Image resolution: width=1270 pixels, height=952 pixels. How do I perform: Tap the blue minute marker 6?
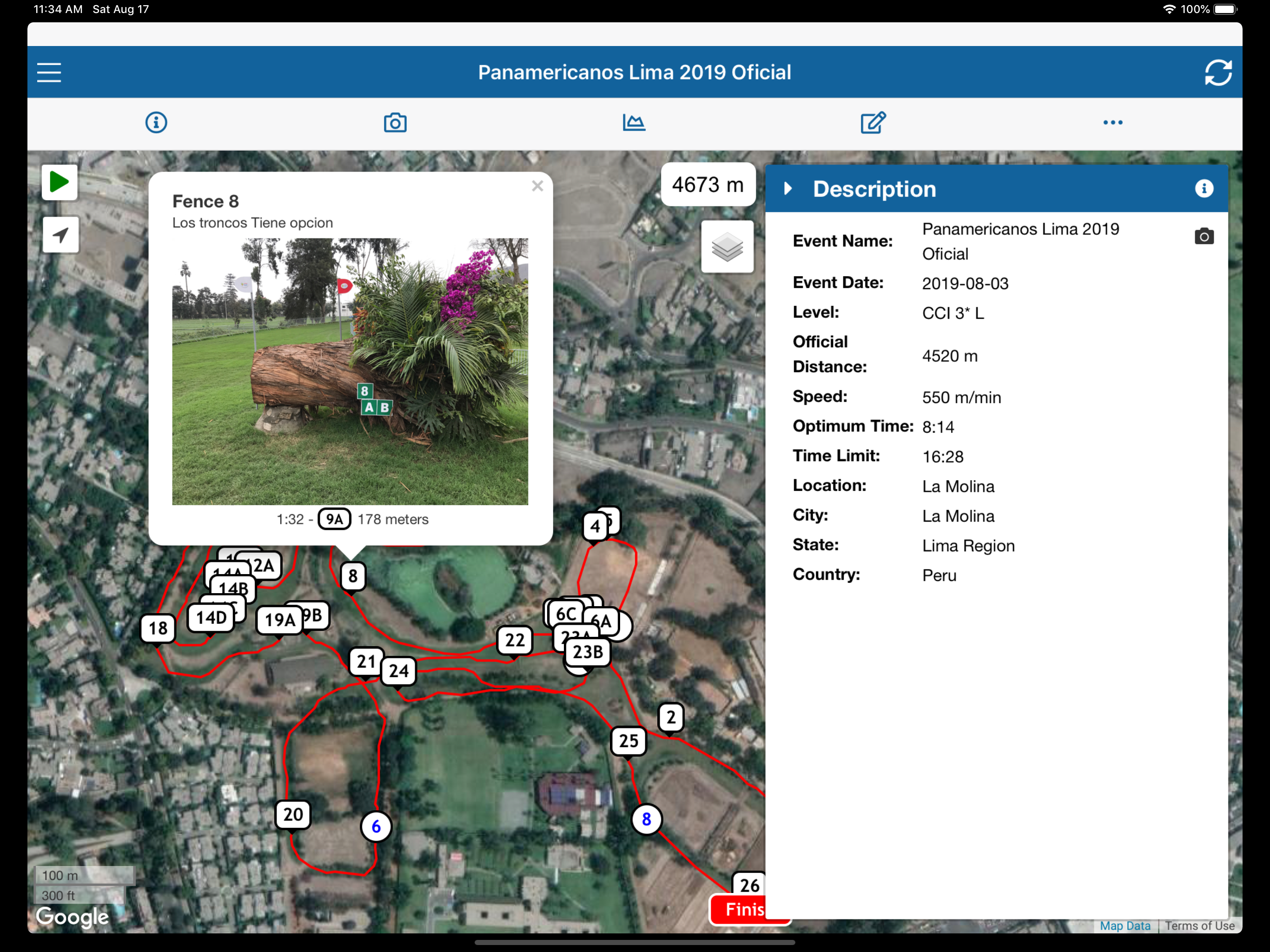coord(376,827)
